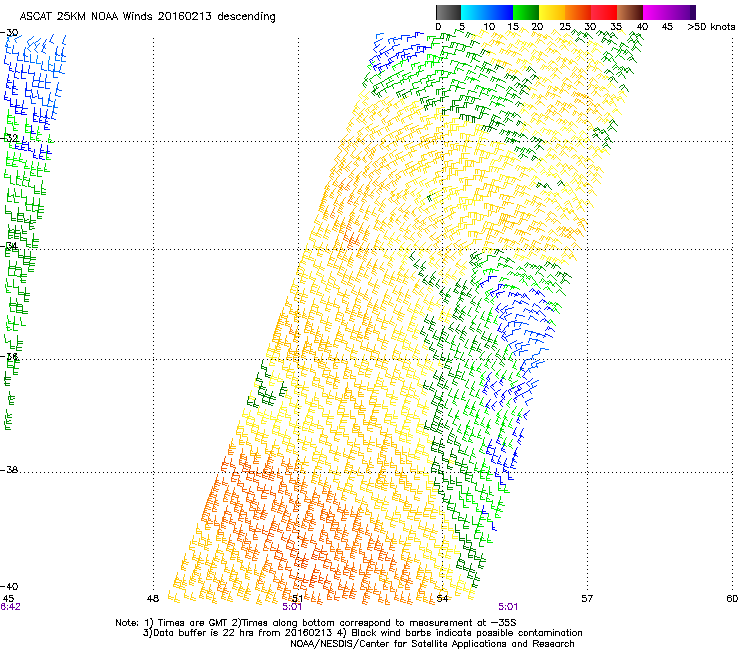Click the '-30' latitude axis label
Screen dimensions: 740x650
(x=9, y=33)
